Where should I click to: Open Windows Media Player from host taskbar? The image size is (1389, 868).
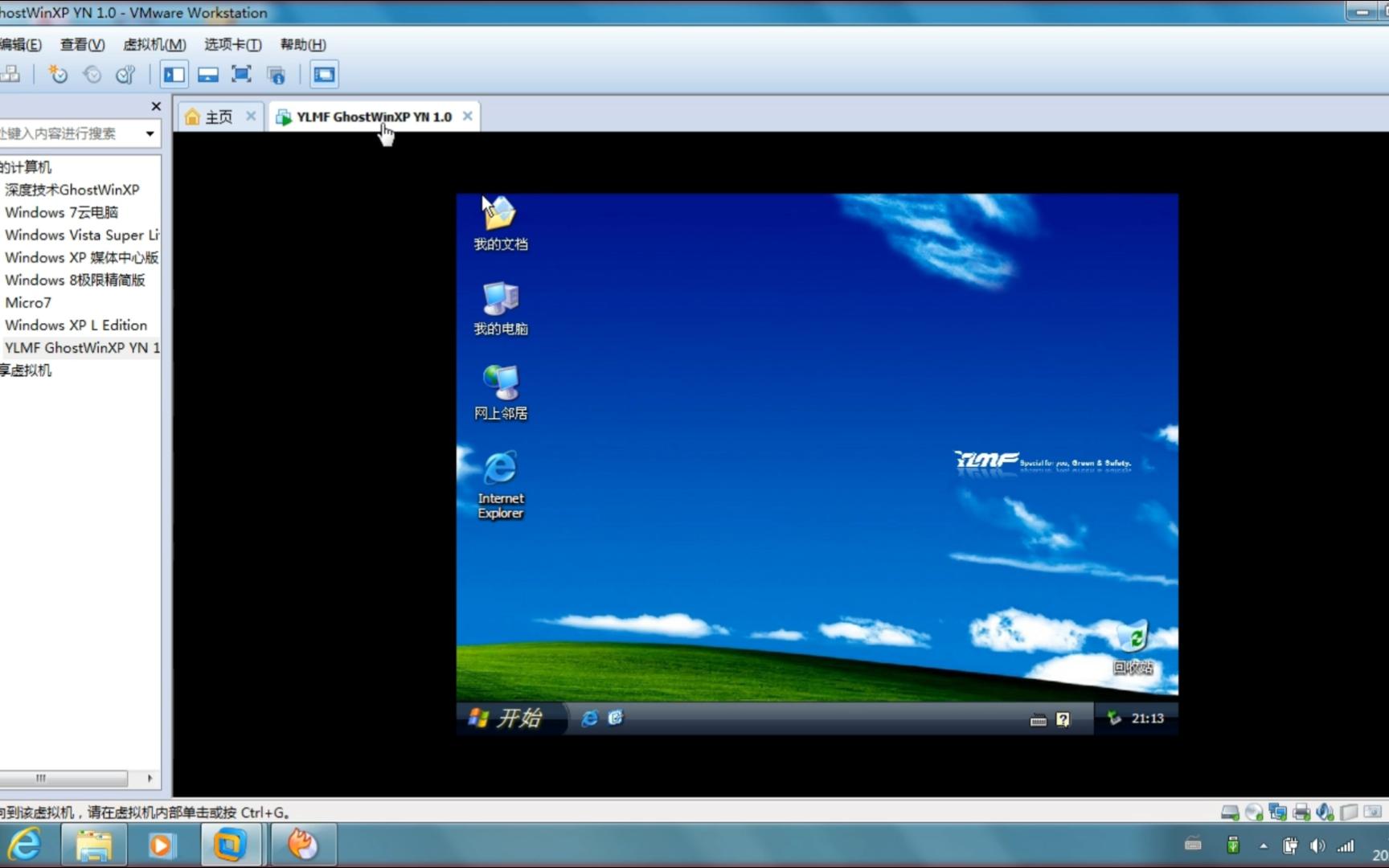[162, 845]
